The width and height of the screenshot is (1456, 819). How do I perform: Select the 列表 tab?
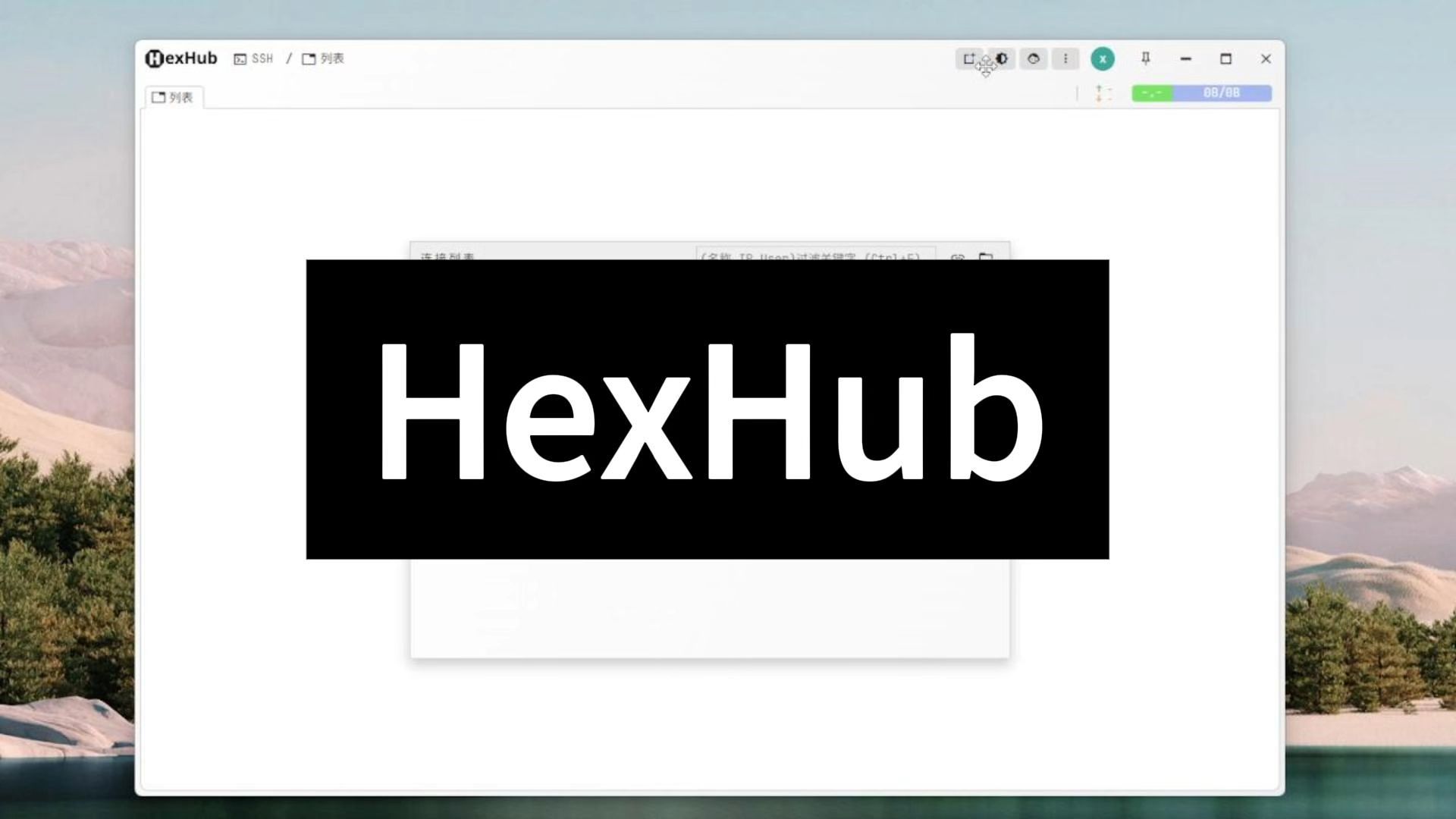point(175,96)
